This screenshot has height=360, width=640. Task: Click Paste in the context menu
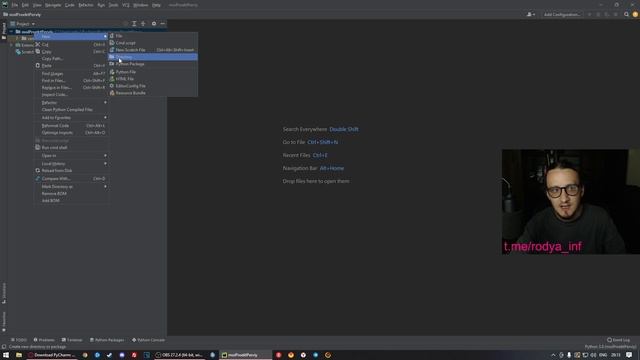tap(71, 66)
